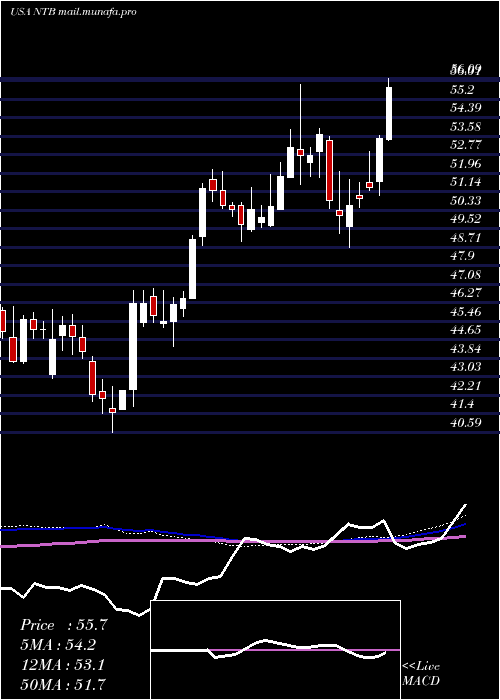Click the '5MA : 54.2' readout

pos(59,645)
